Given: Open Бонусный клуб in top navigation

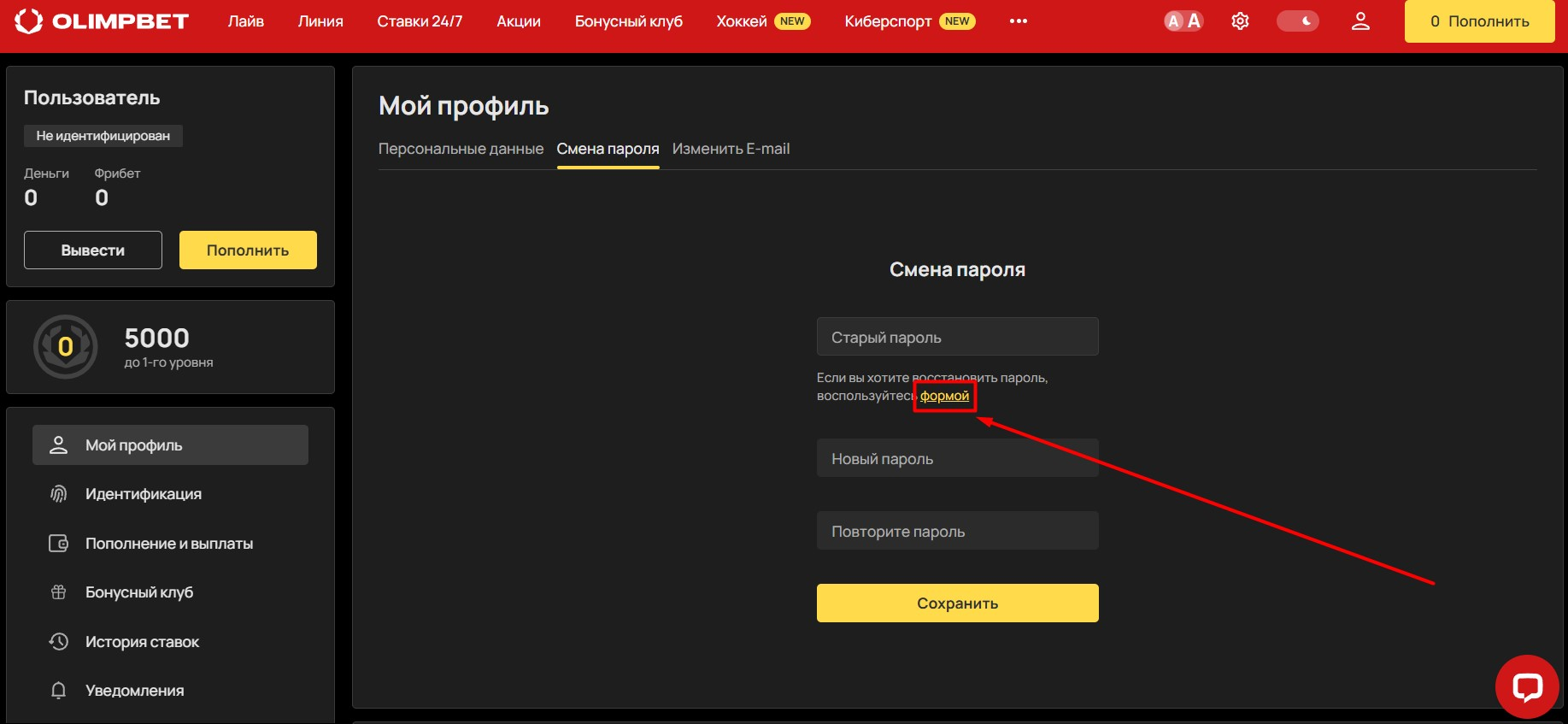Looking at the screenshot, I should pos(629,21).
